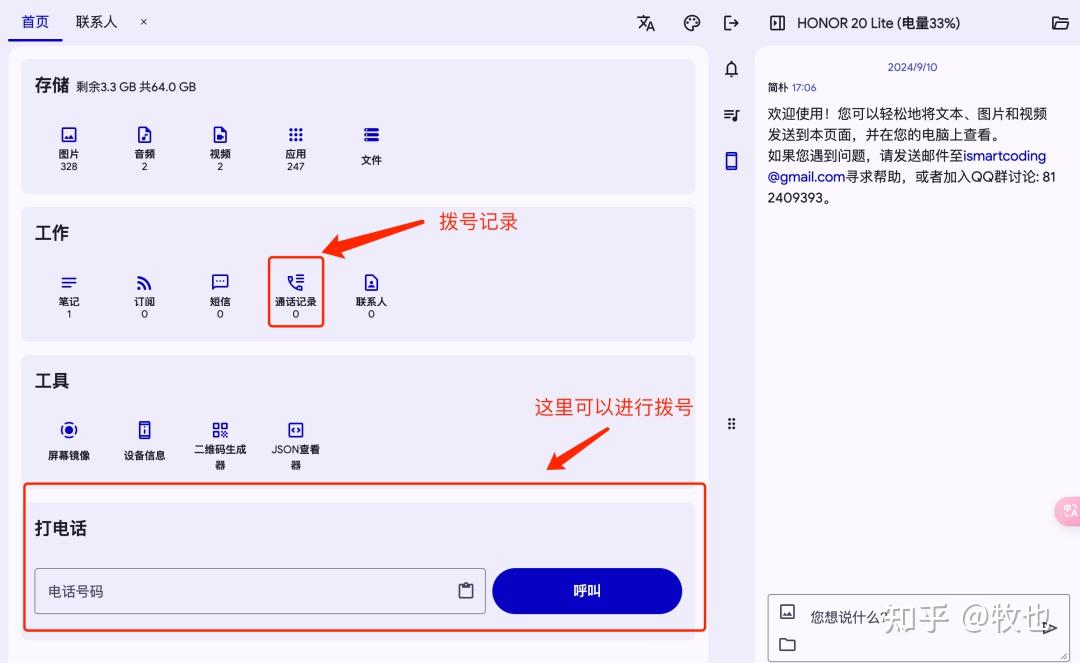The image size is (1080, 663).
Task: Click the 打电话 heading
Action: tap(61, 528)
